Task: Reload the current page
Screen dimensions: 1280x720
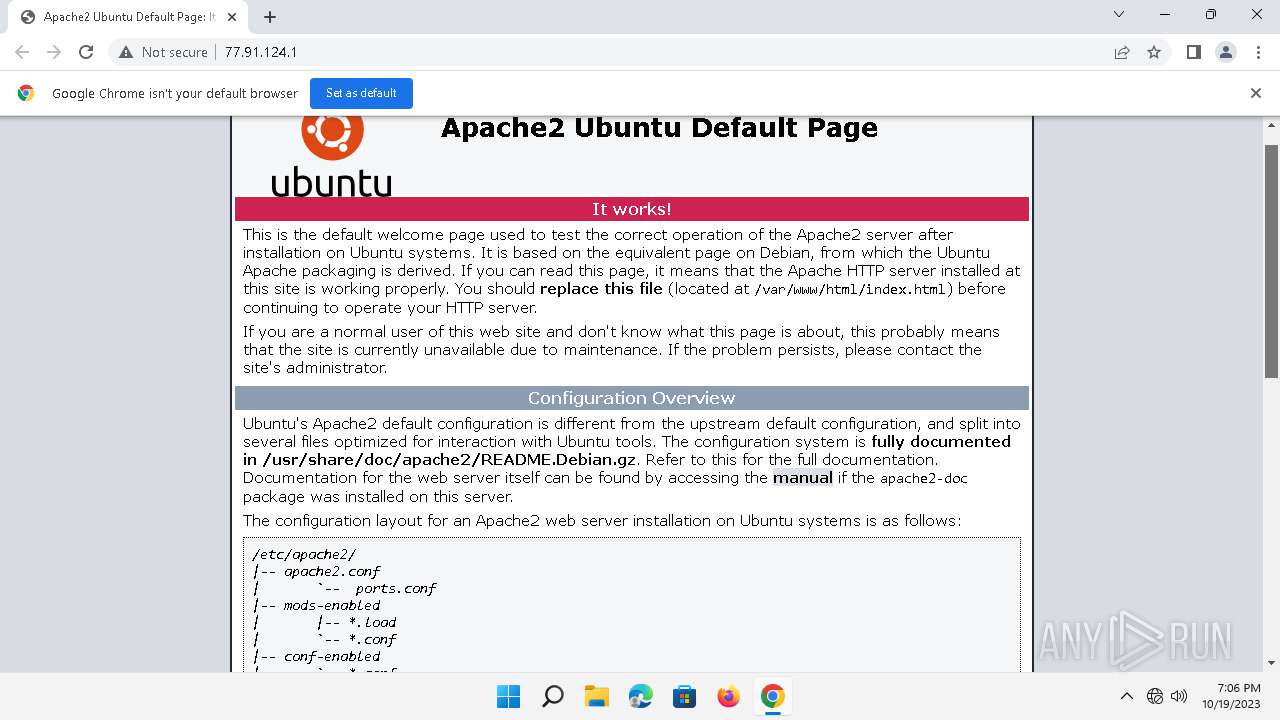Action: (86, 52)
